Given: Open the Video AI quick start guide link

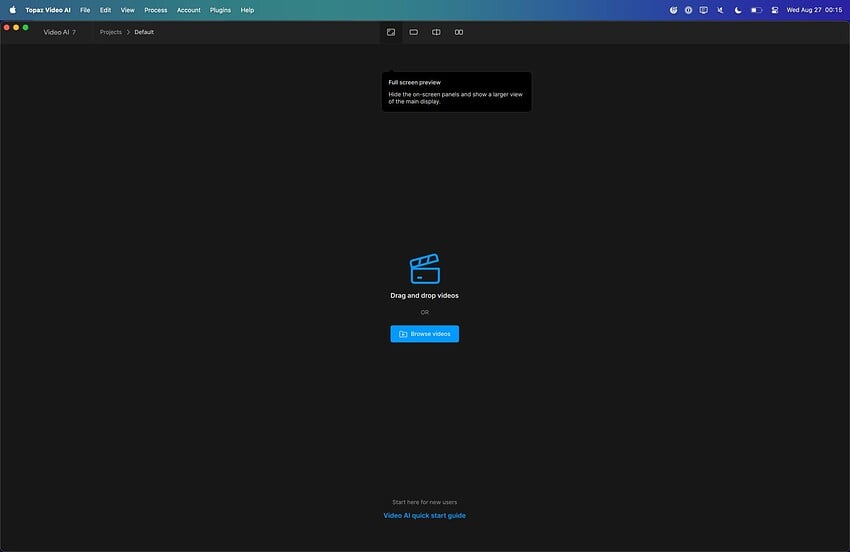Looking at the screenshot, I should (424, 515).
